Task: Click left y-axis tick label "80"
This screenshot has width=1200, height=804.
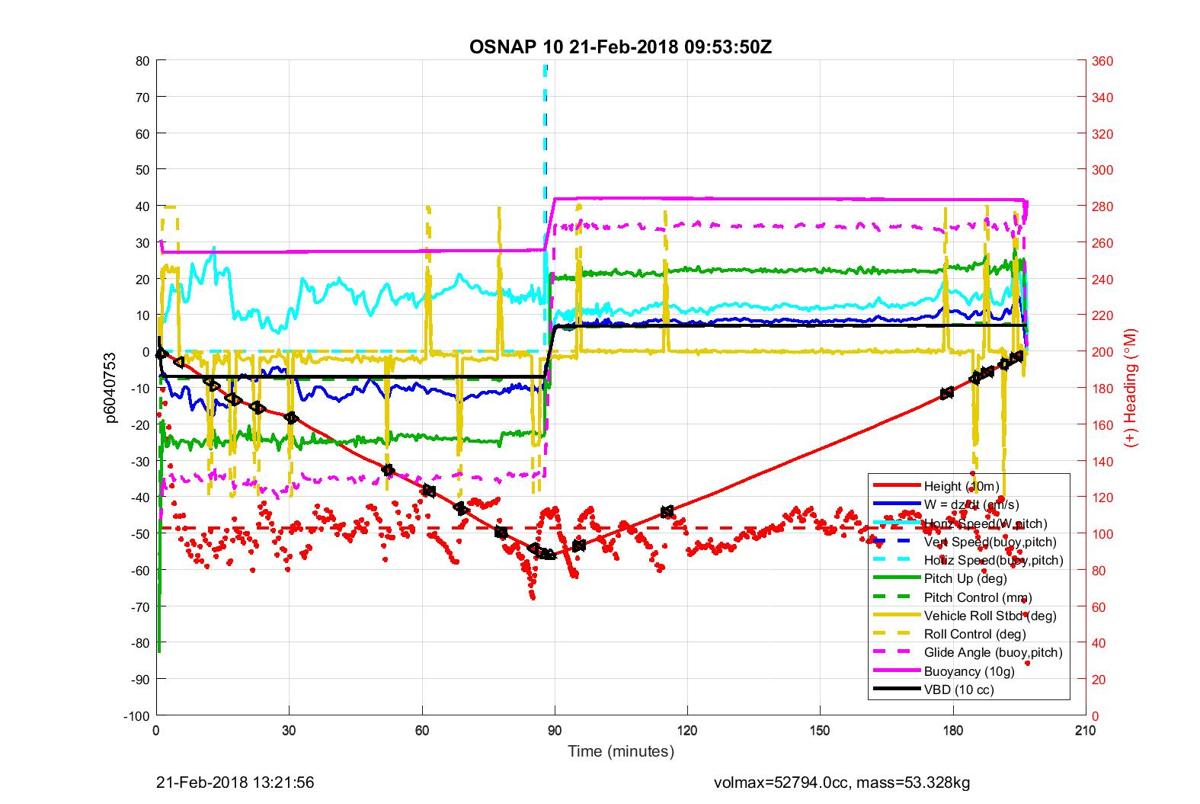Action: 143,61
